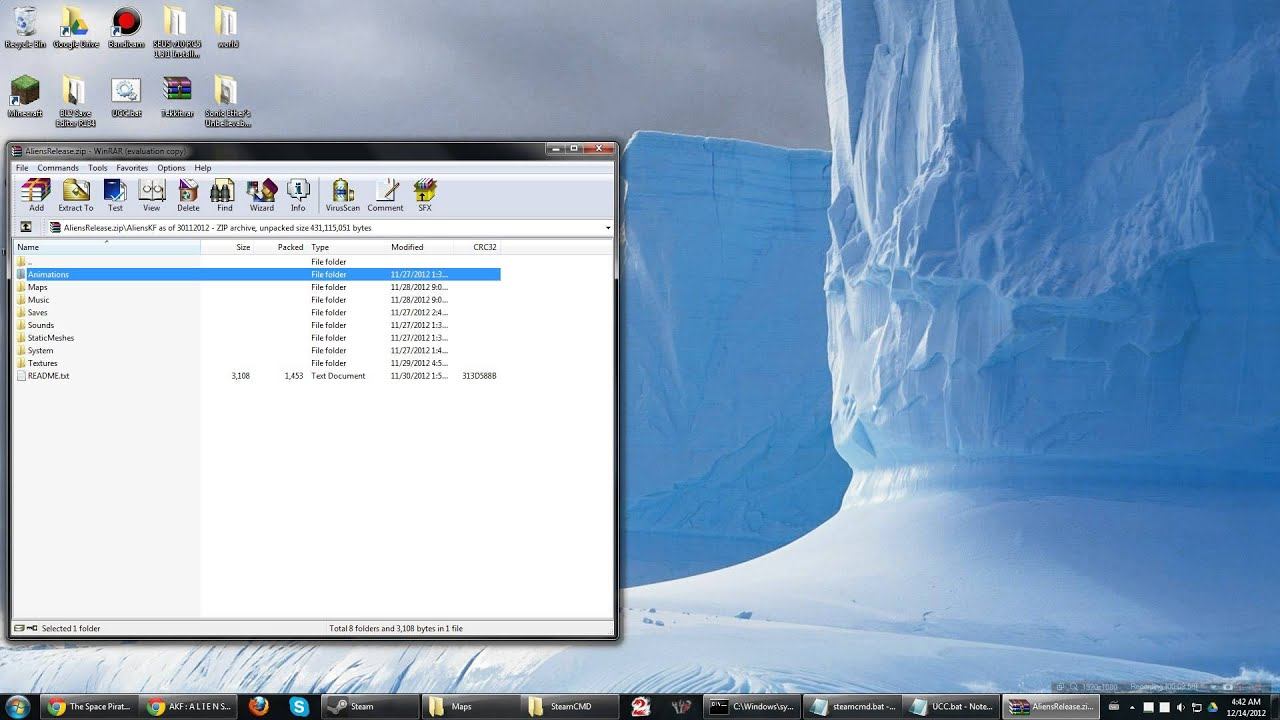Viewport: 1280px width, 720px height.
Task: Open the Commands menu
Action: [58, 168]
